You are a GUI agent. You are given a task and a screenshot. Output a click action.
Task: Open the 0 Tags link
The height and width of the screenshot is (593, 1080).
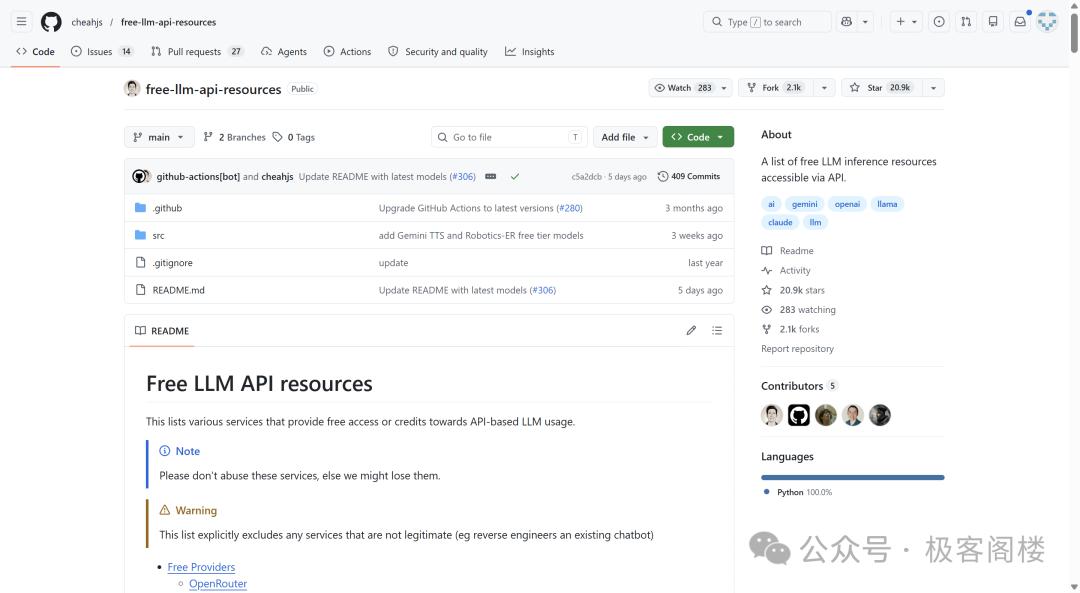coord(293,137)
